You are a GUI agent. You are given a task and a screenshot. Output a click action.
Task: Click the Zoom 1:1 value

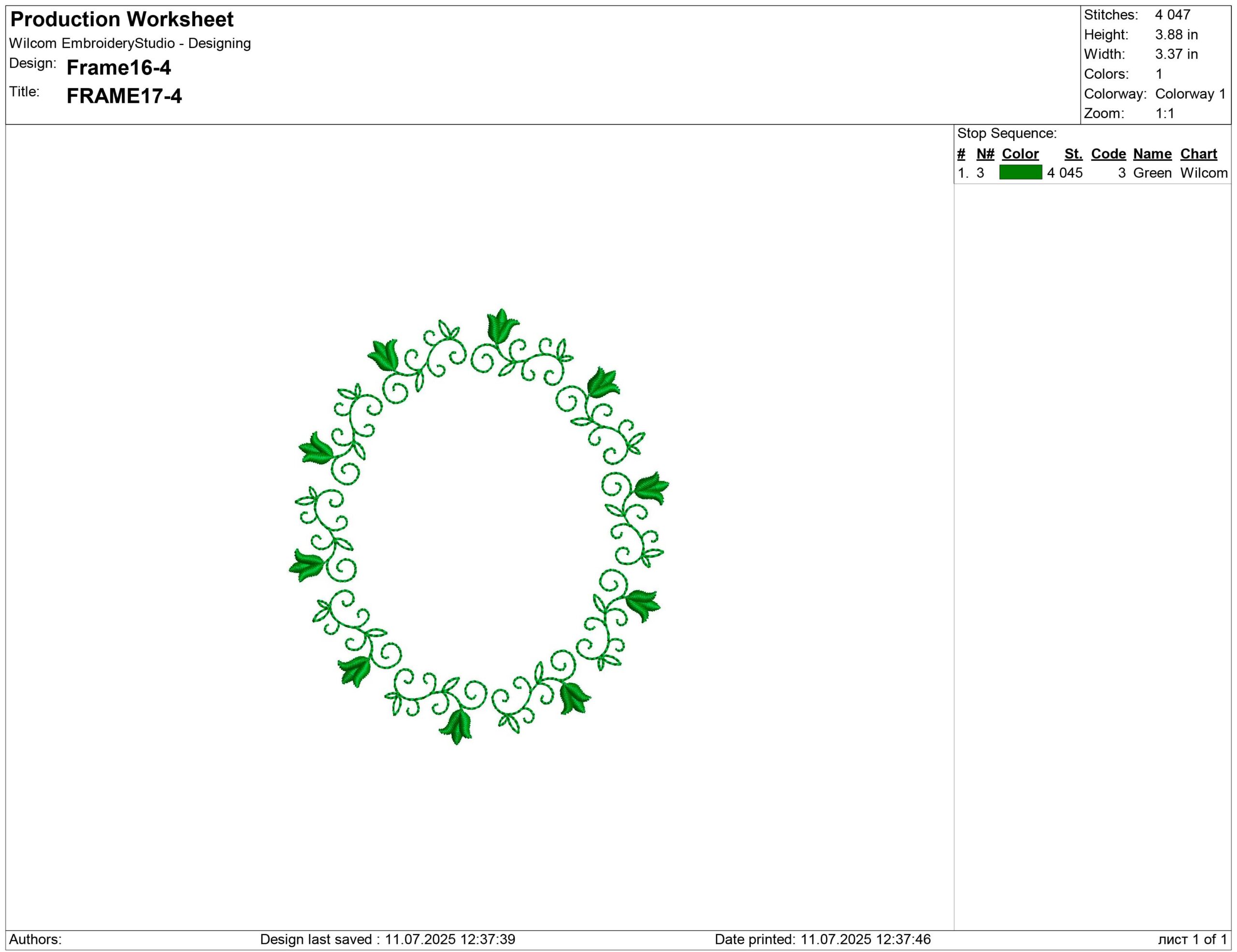[x=1165, y=113]
